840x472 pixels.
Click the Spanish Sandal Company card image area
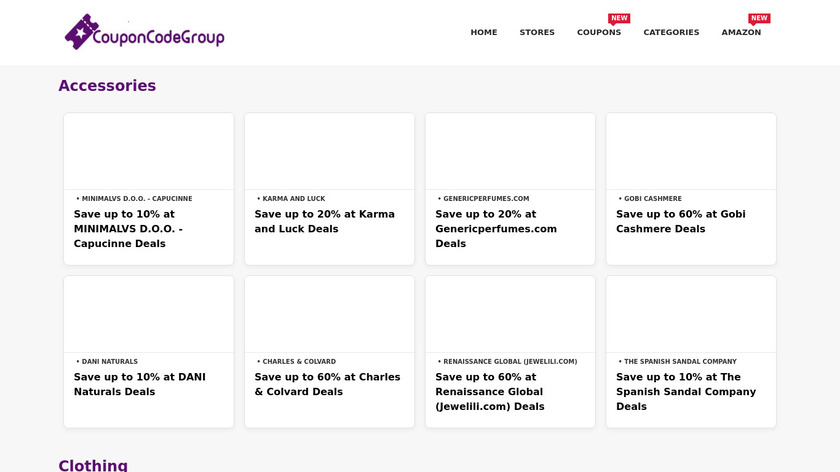point(691,314)
